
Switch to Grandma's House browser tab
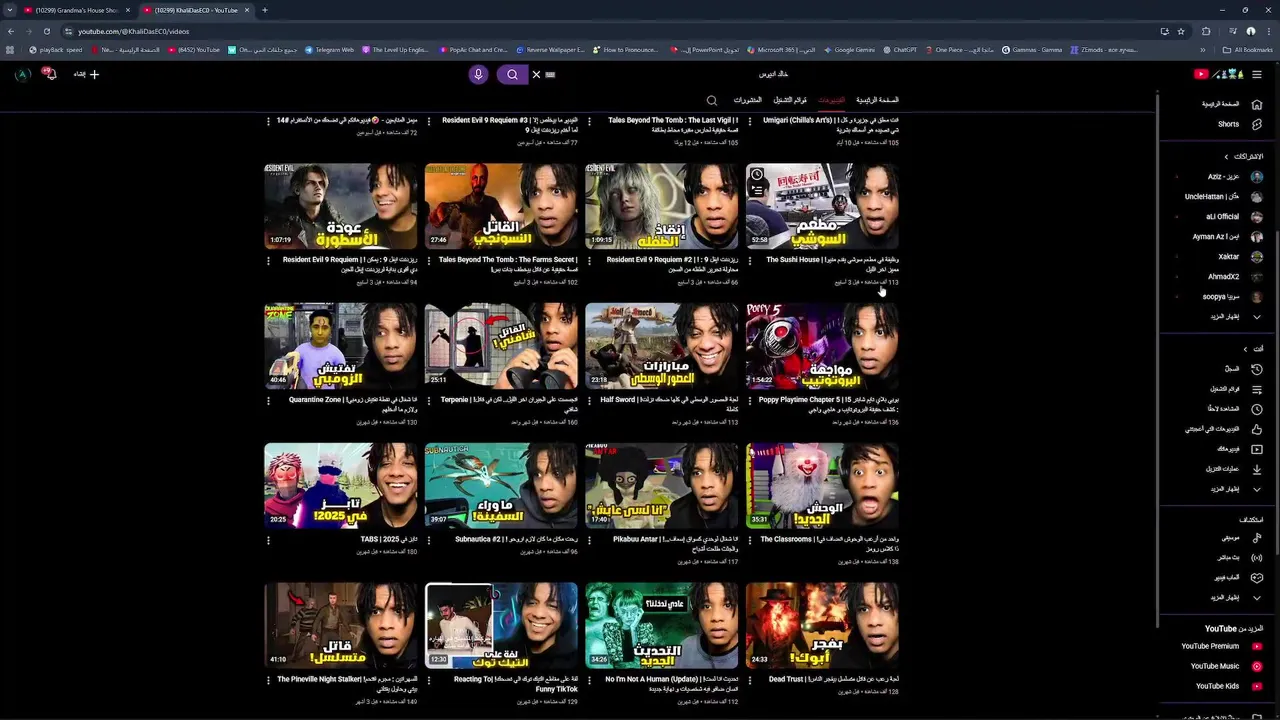click(77, 10)
